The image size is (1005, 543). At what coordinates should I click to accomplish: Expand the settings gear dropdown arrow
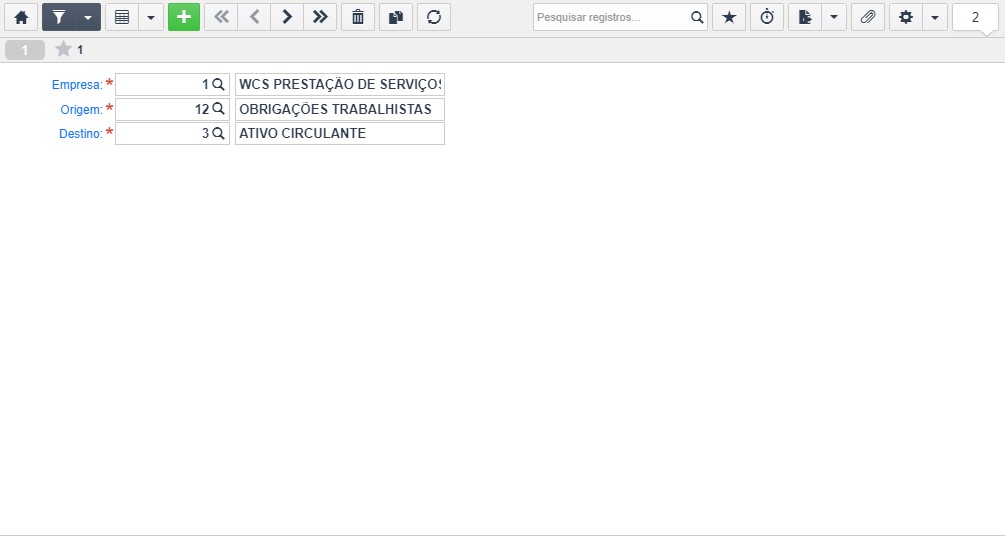coord(935,17)
